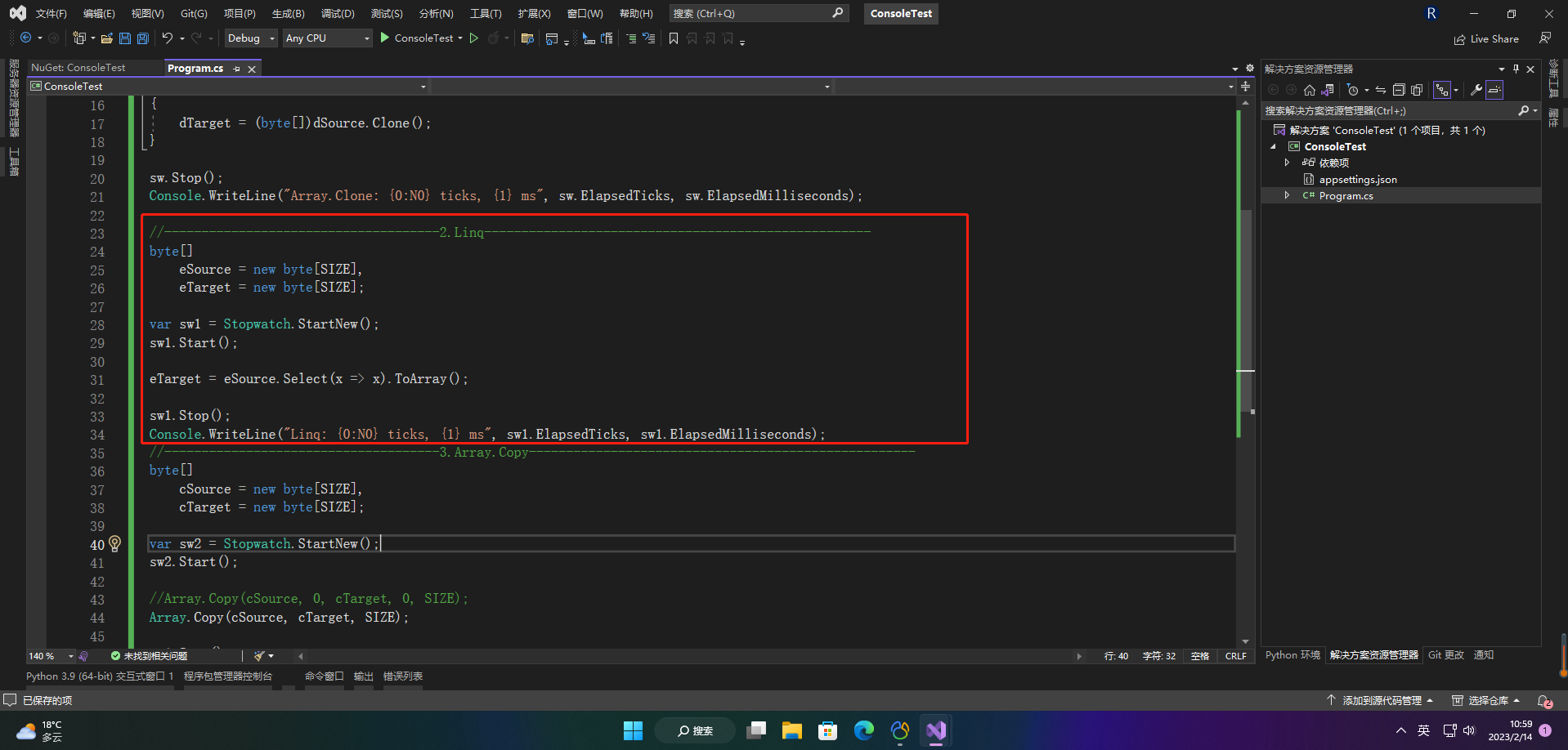Click the split editor window handle icon
1568x750 pixels.
pos(1246,86)
